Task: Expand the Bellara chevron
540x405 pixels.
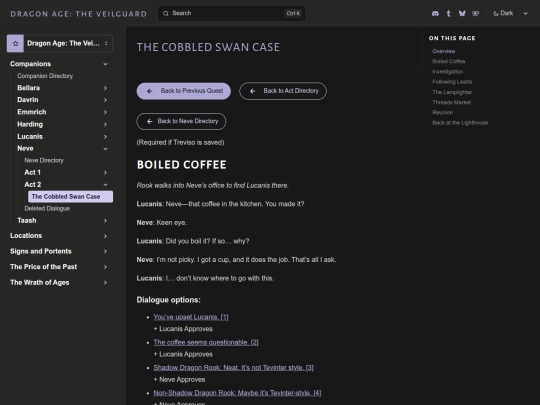Action: [x=105, y=88]
